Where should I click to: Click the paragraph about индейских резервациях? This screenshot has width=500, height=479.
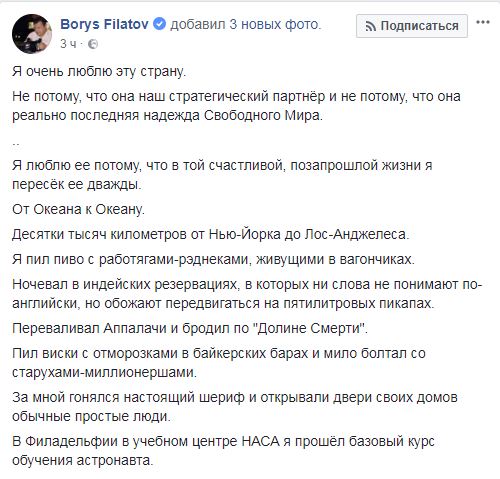[x=247, y=294]
